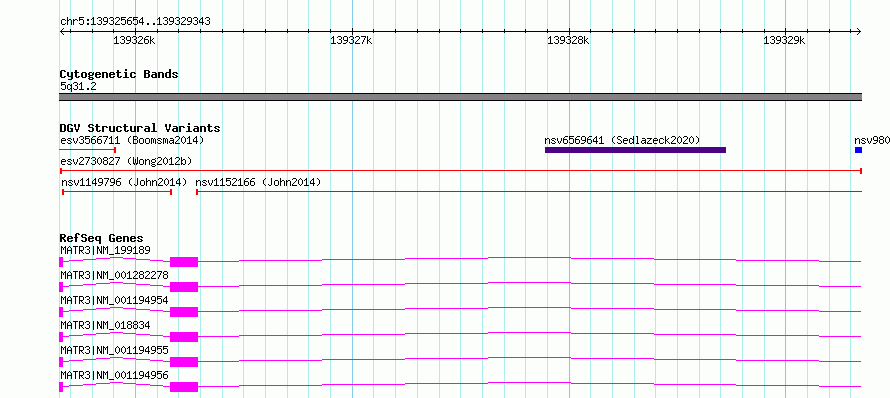890x398 pixels.
Task: Open transcript MATR3|NM_001194956 label
Action: click(x=114, y=375)
